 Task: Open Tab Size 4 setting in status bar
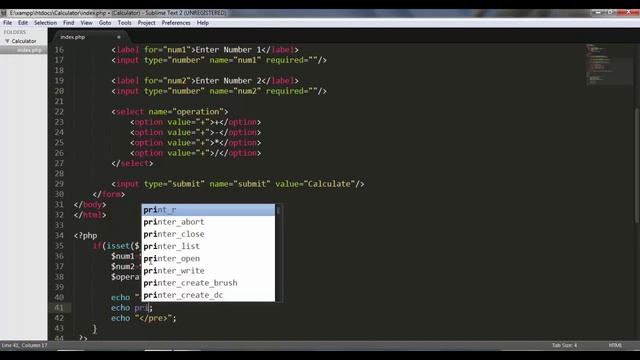tap(564, 345)
